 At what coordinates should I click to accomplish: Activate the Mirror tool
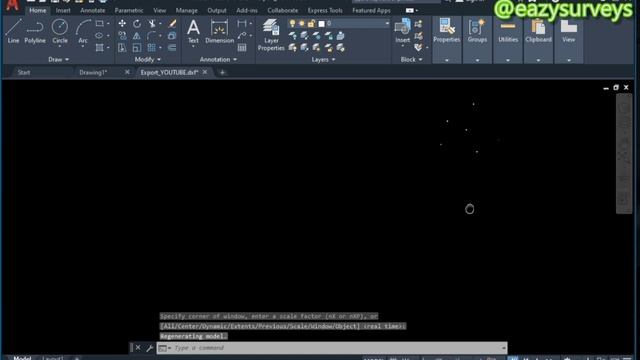point(137,36)
